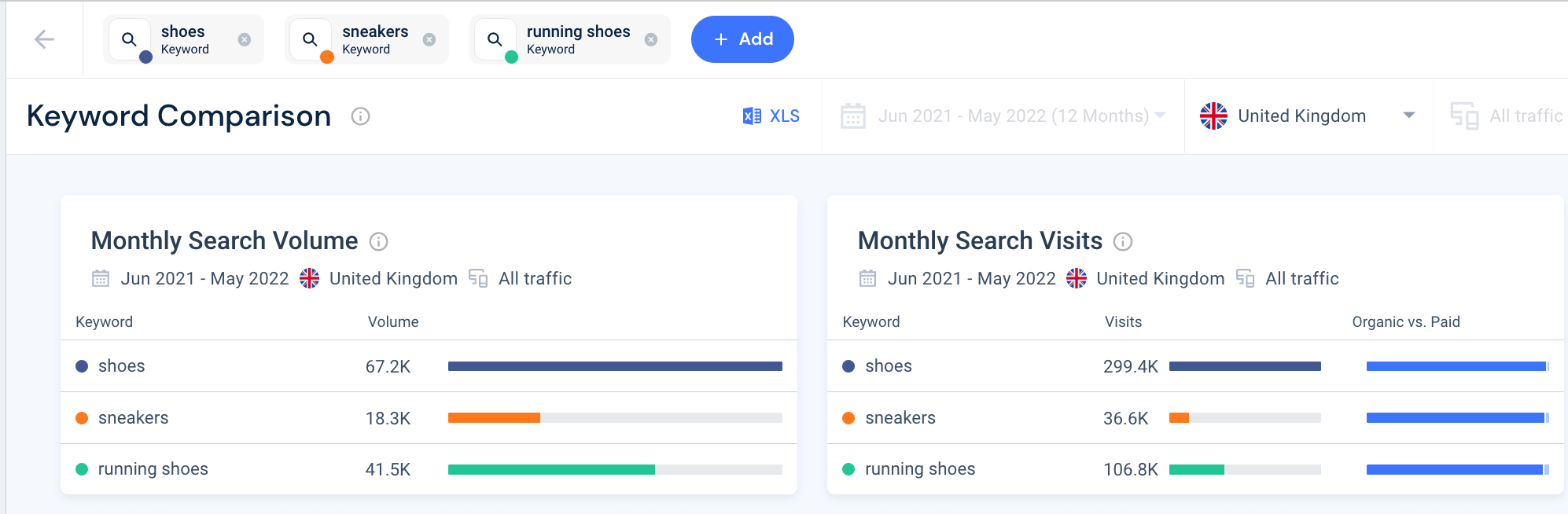Click the search icon in sneakers chip

310,39
